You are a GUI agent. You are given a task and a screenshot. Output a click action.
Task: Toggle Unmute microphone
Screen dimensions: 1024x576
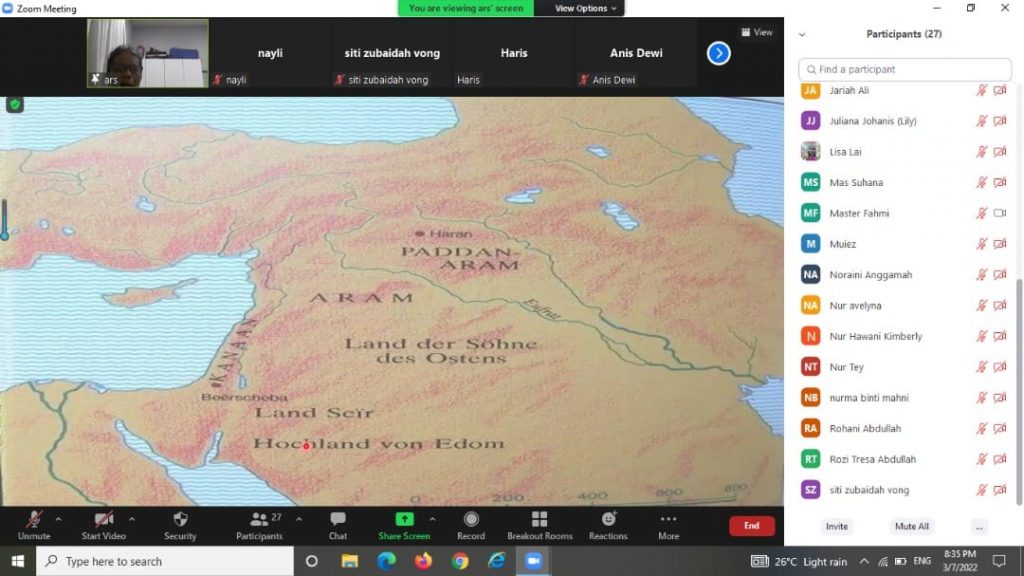[x=34, y=520]
